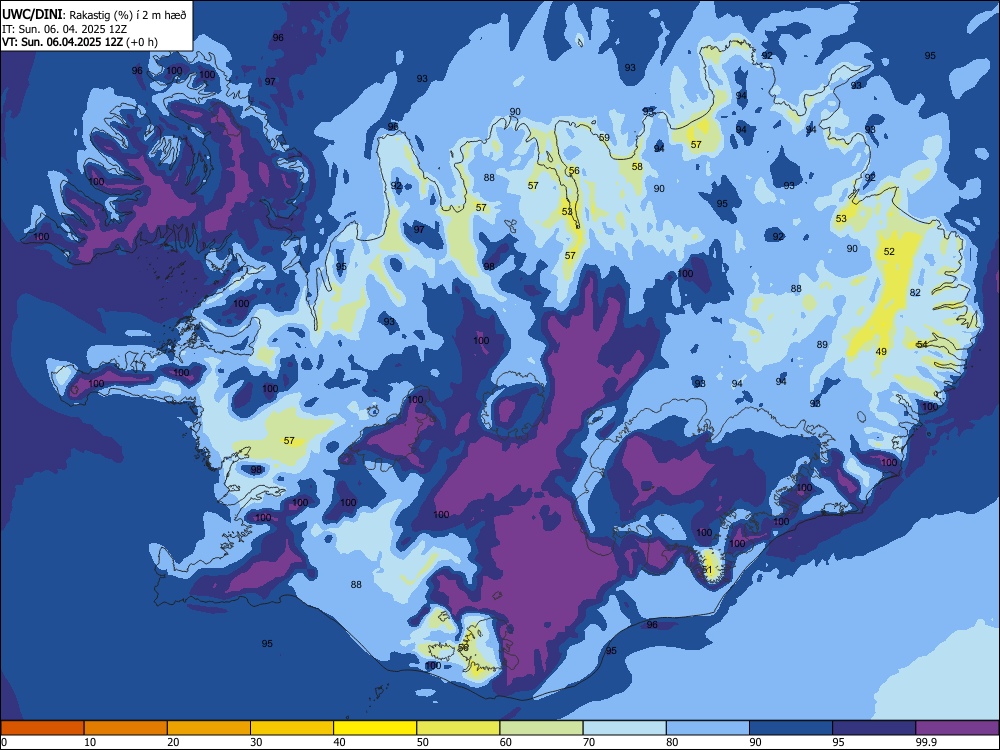Image resolution: width=1000 pixels, height=750 pixels.
Task: Pick the 70–80 pale blue legend swatch
Action: tap(624, 728)
